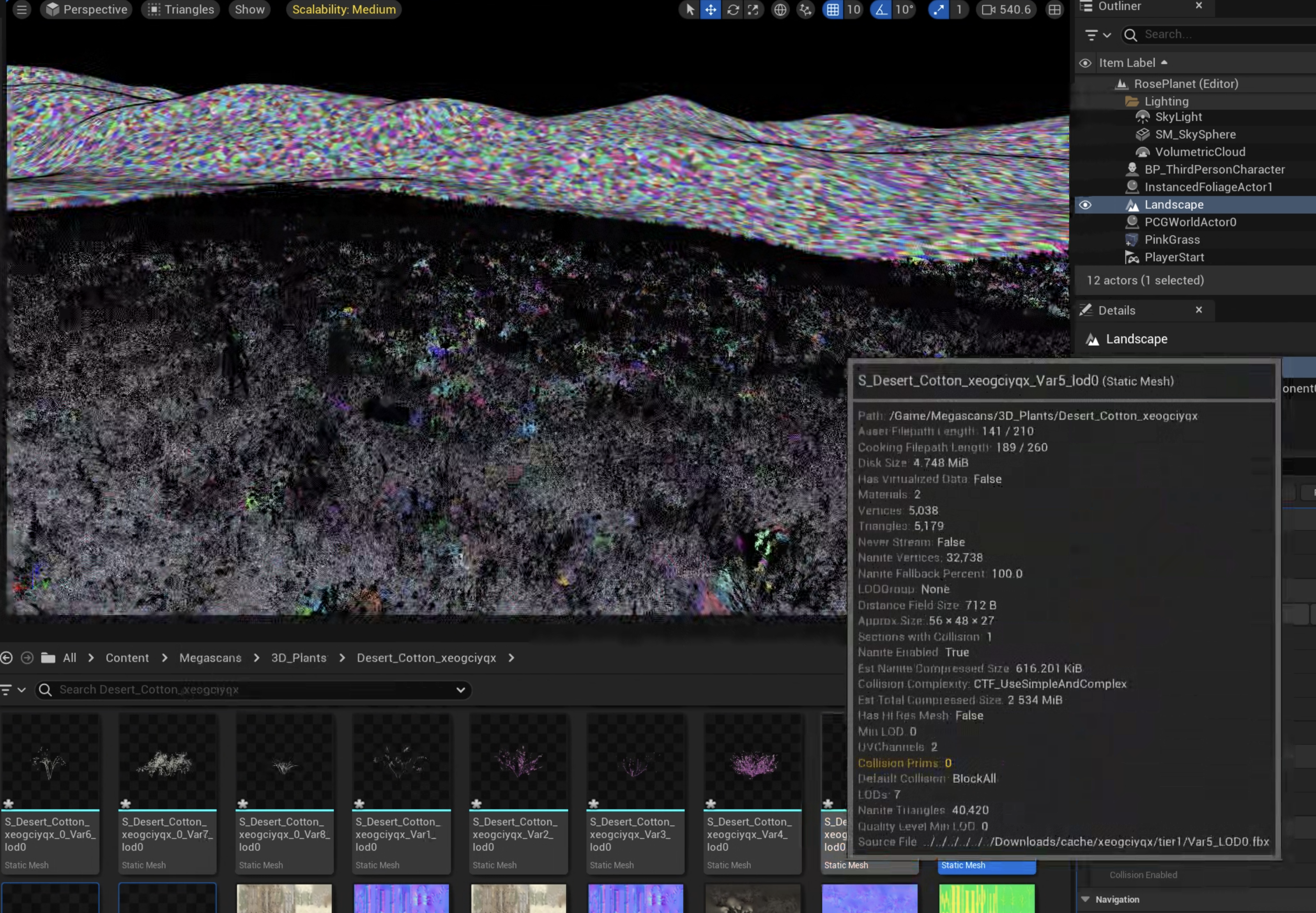1316x913 pixels.
Task: Open the Triangles view mode dropdown
Action: click(181, 10)
